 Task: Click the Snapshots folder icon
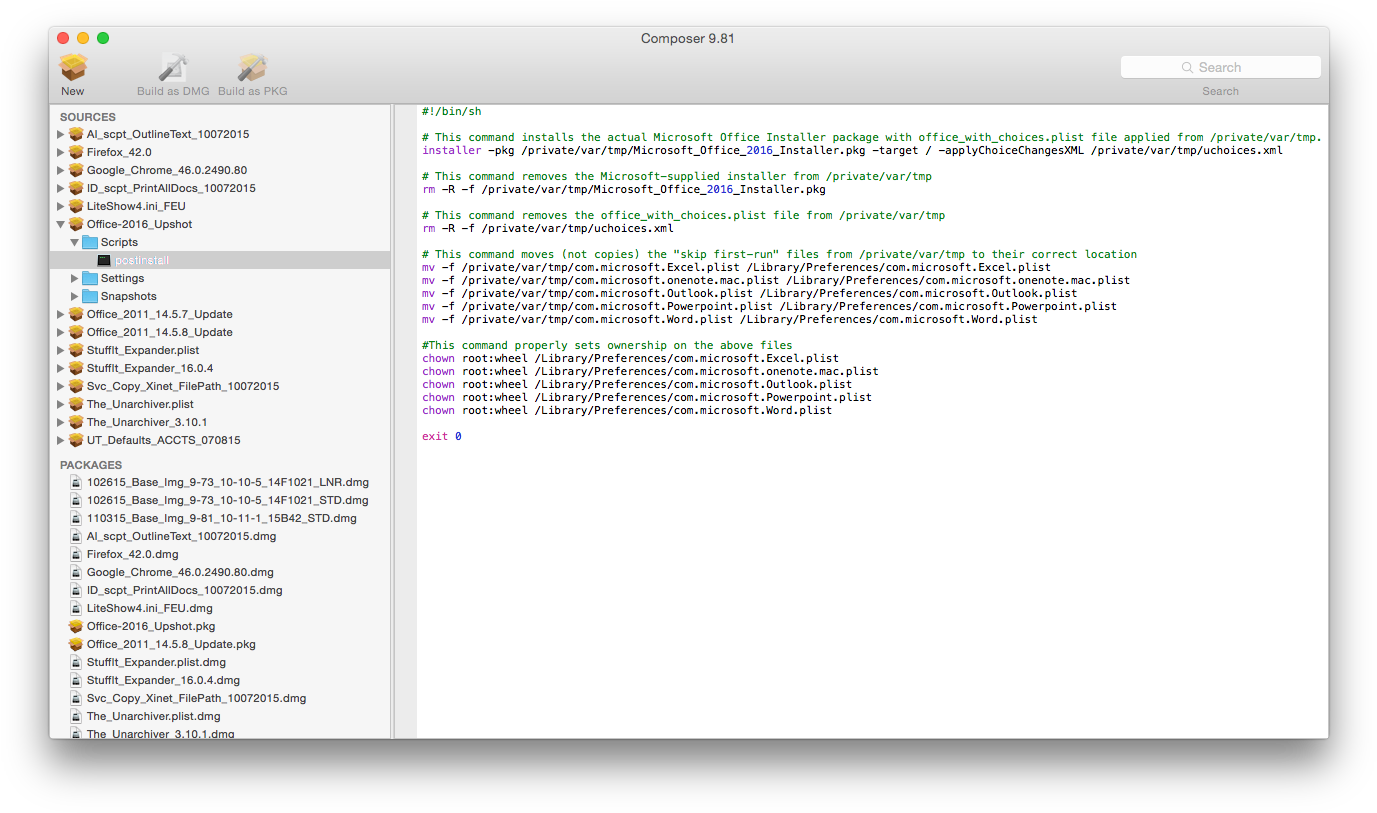[90, 295]
